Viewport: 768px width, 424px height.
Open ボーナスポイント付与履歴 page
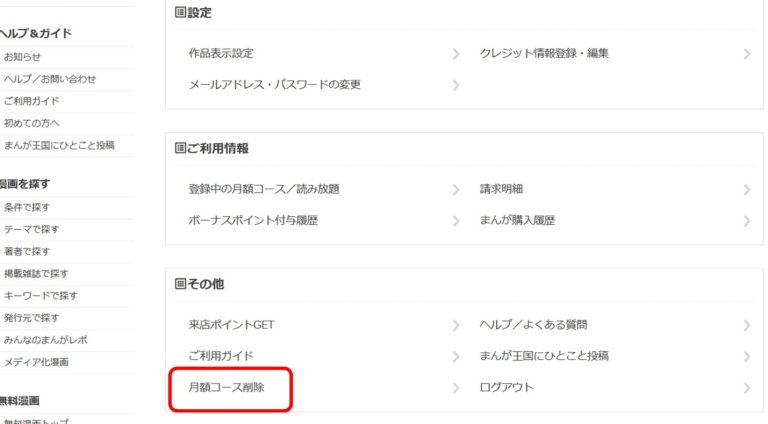pos(253,220)
